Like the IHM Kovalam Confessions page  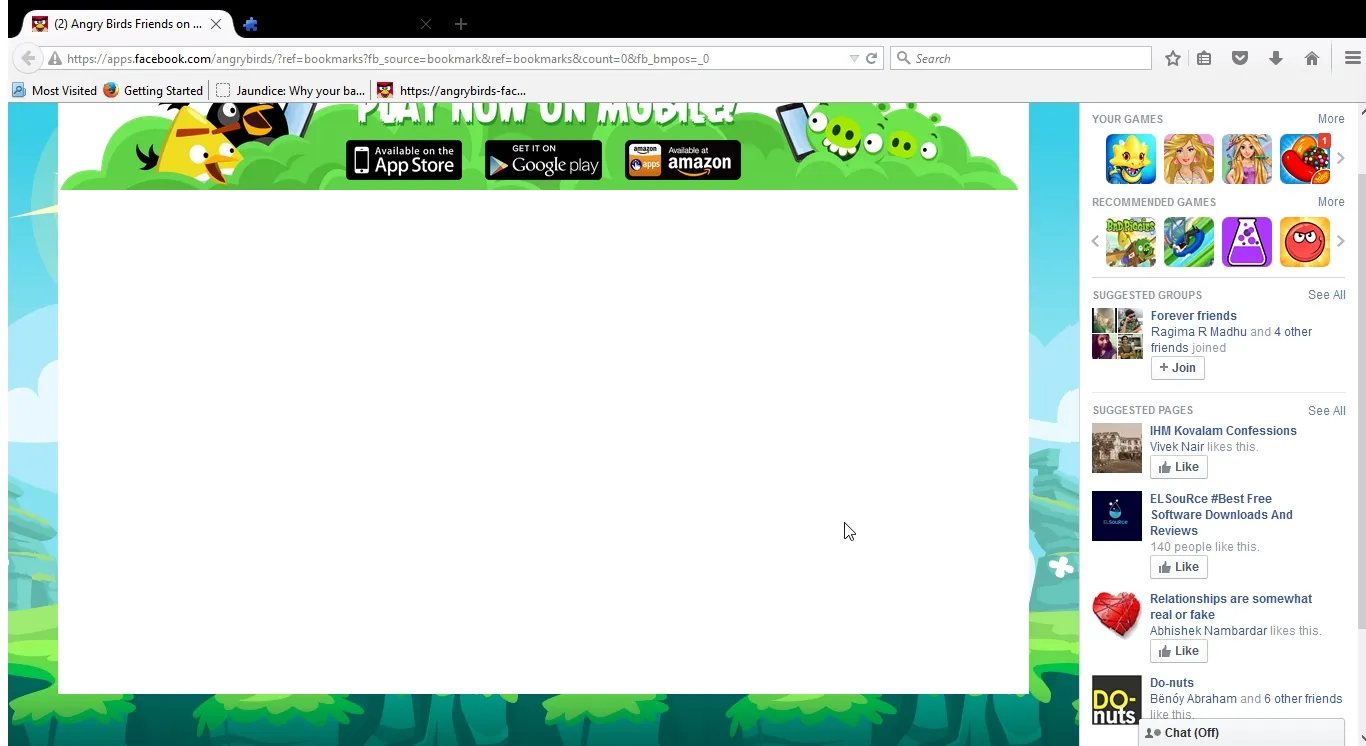coord(1178,467)
